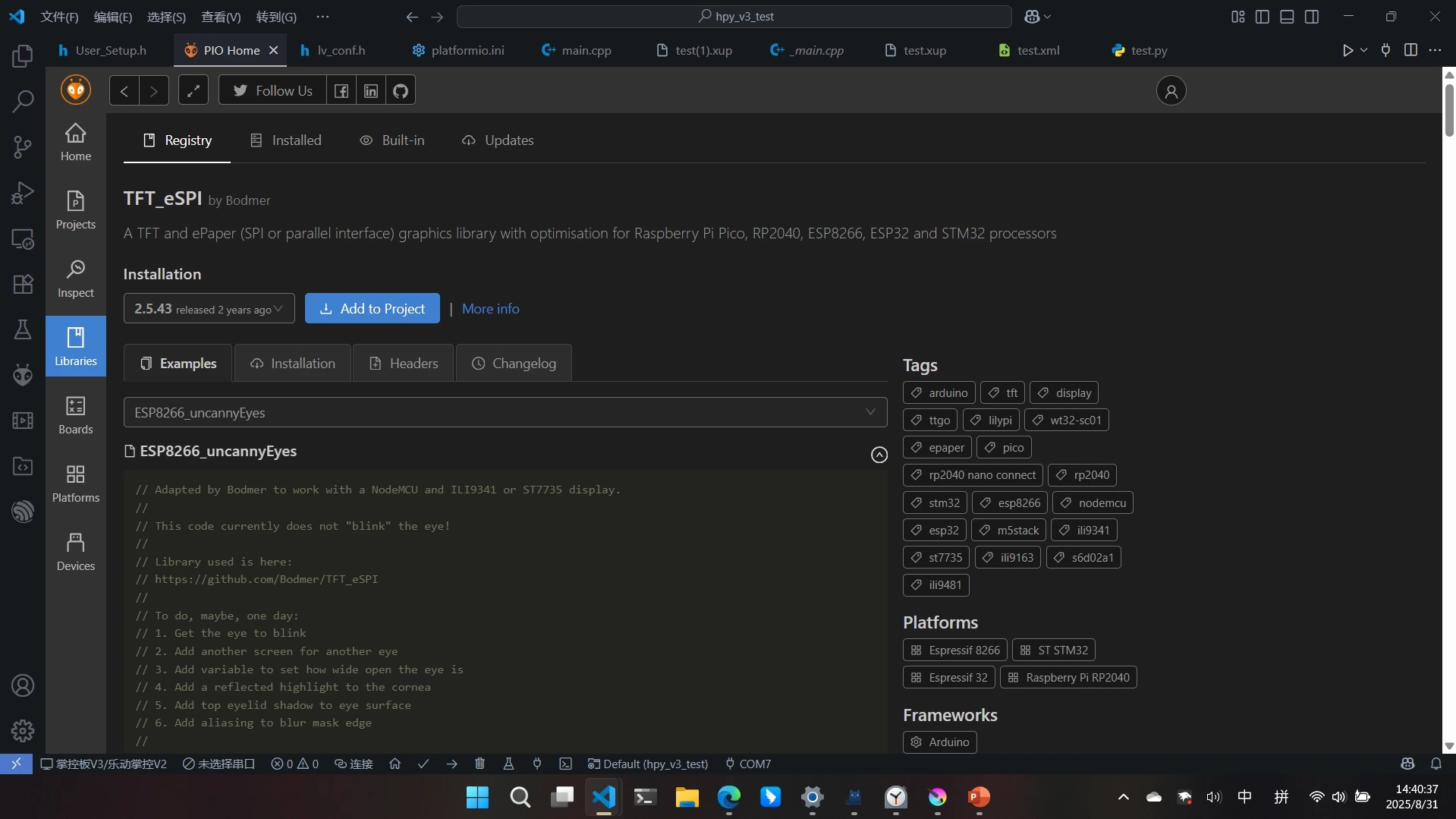Switch to the Installed libraries tab
The height and width of the screenshot is (819, 1456).
coord(286,140)
